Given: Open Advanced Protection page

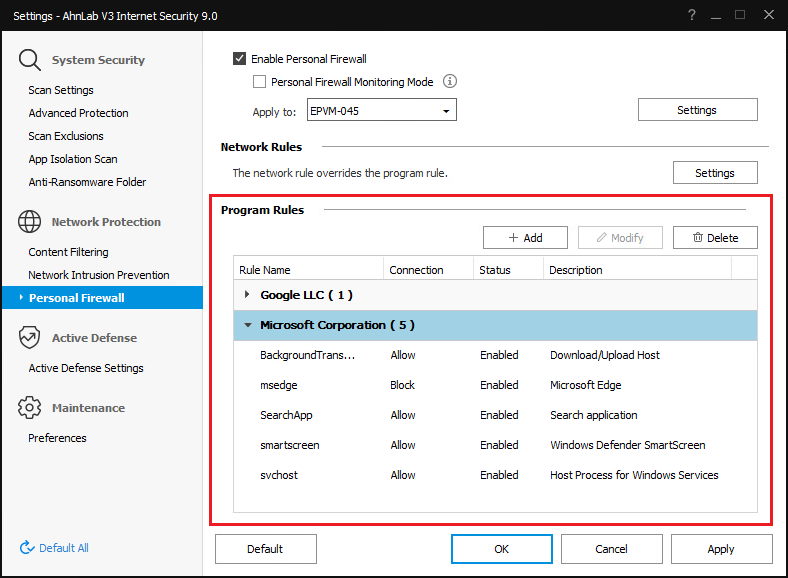Looking at the screenshot, I should pyautogui.click(x=78, y=113).
